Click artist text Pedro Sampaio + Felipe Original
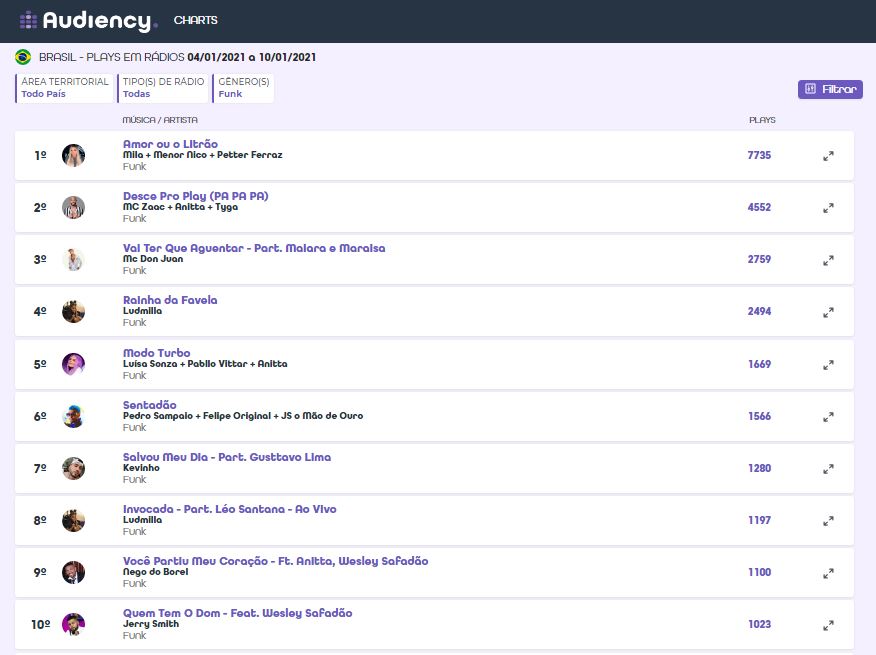Viewport: 876px width, 655px height. point(243,416)
